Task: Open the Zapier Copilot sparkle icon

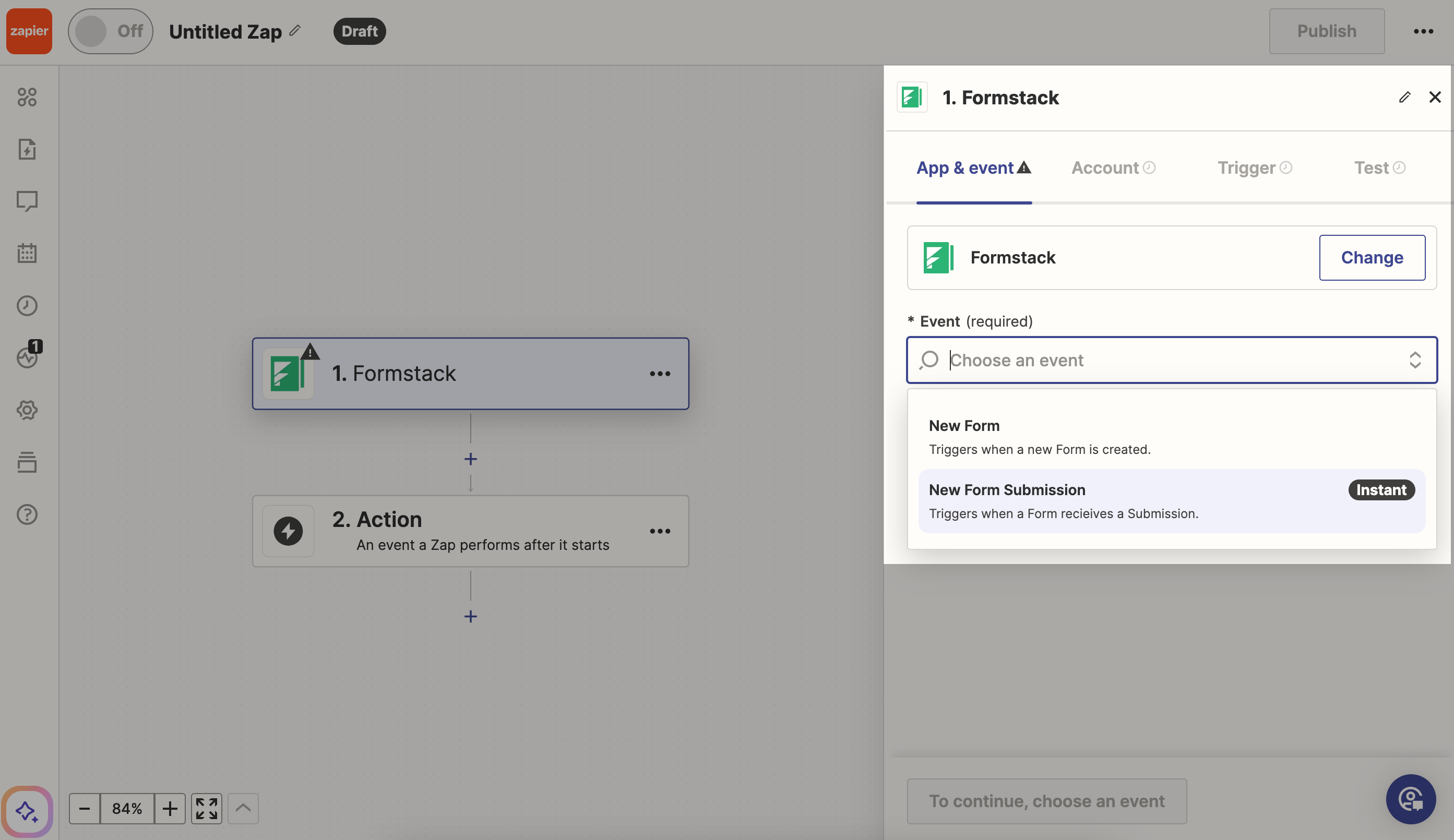Action: point(27,811)
